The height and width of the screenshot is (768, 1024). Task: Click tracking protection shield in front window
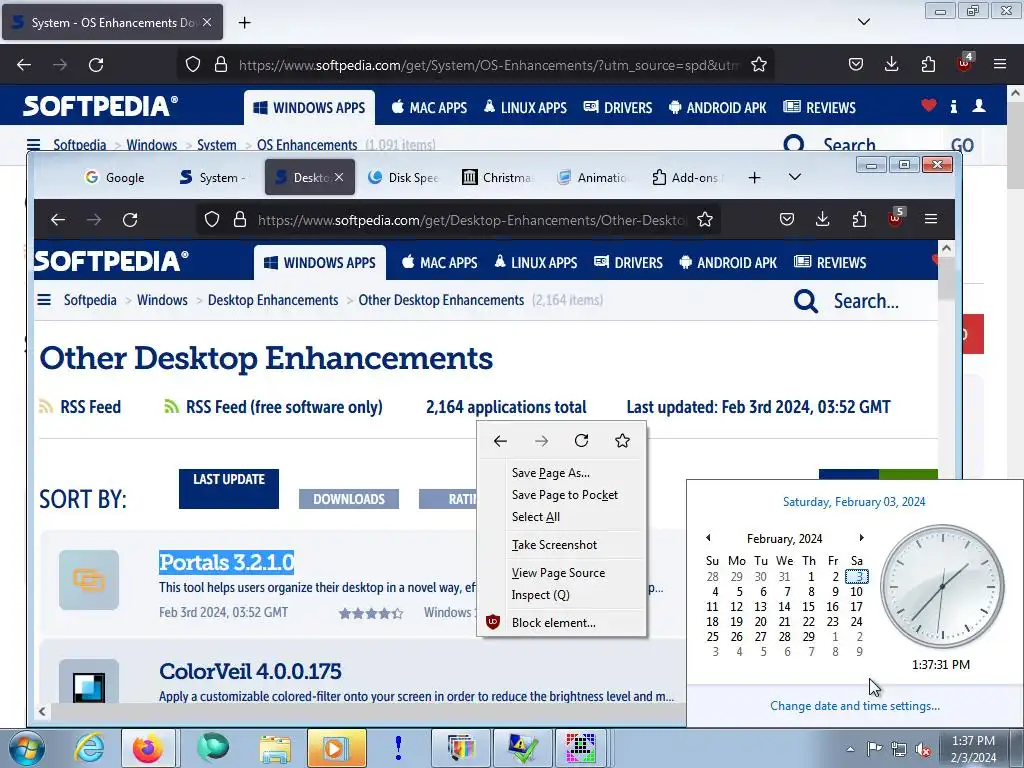212,220
